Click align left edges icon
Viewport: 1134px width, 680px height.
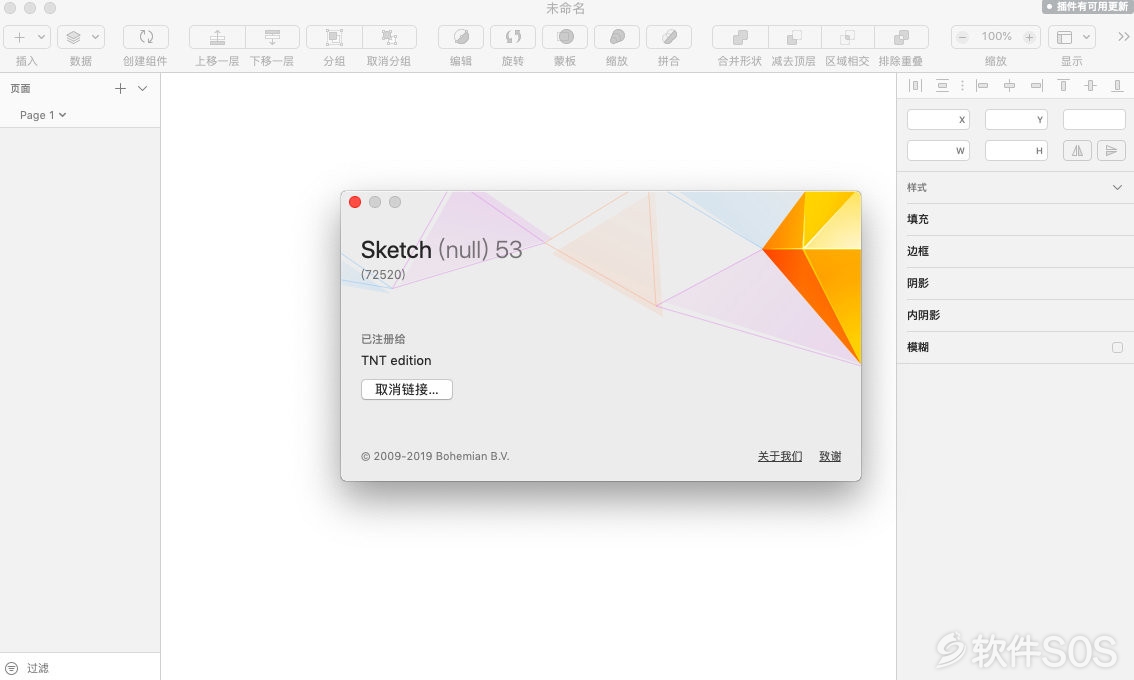pos(982,85)
